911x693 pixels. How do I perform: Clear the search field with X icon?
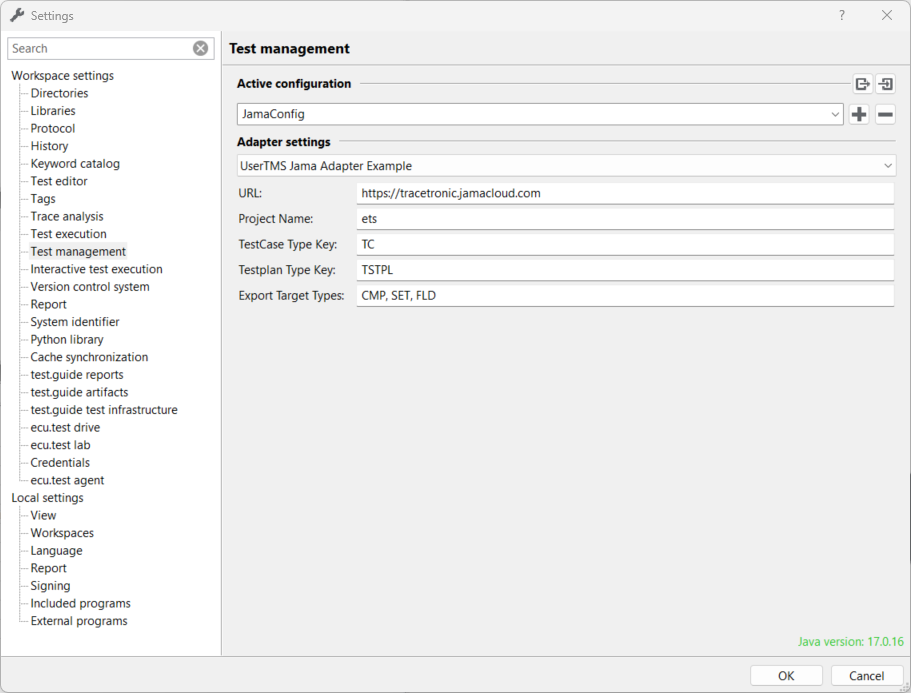point(200,48)
